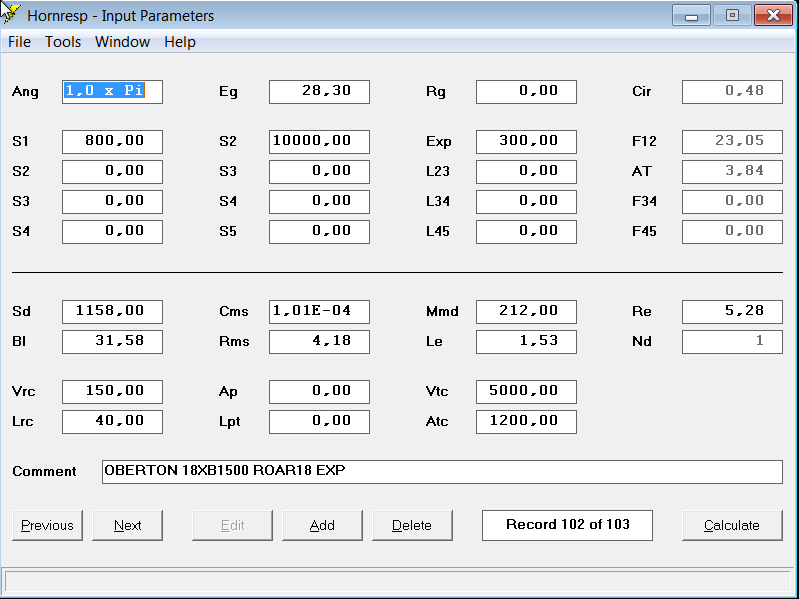Click the Comment field with OBERTON 18XB1500 ROAR18 EXP
Viewport: 799px width, 599px height.
click(x=442, y=472)
